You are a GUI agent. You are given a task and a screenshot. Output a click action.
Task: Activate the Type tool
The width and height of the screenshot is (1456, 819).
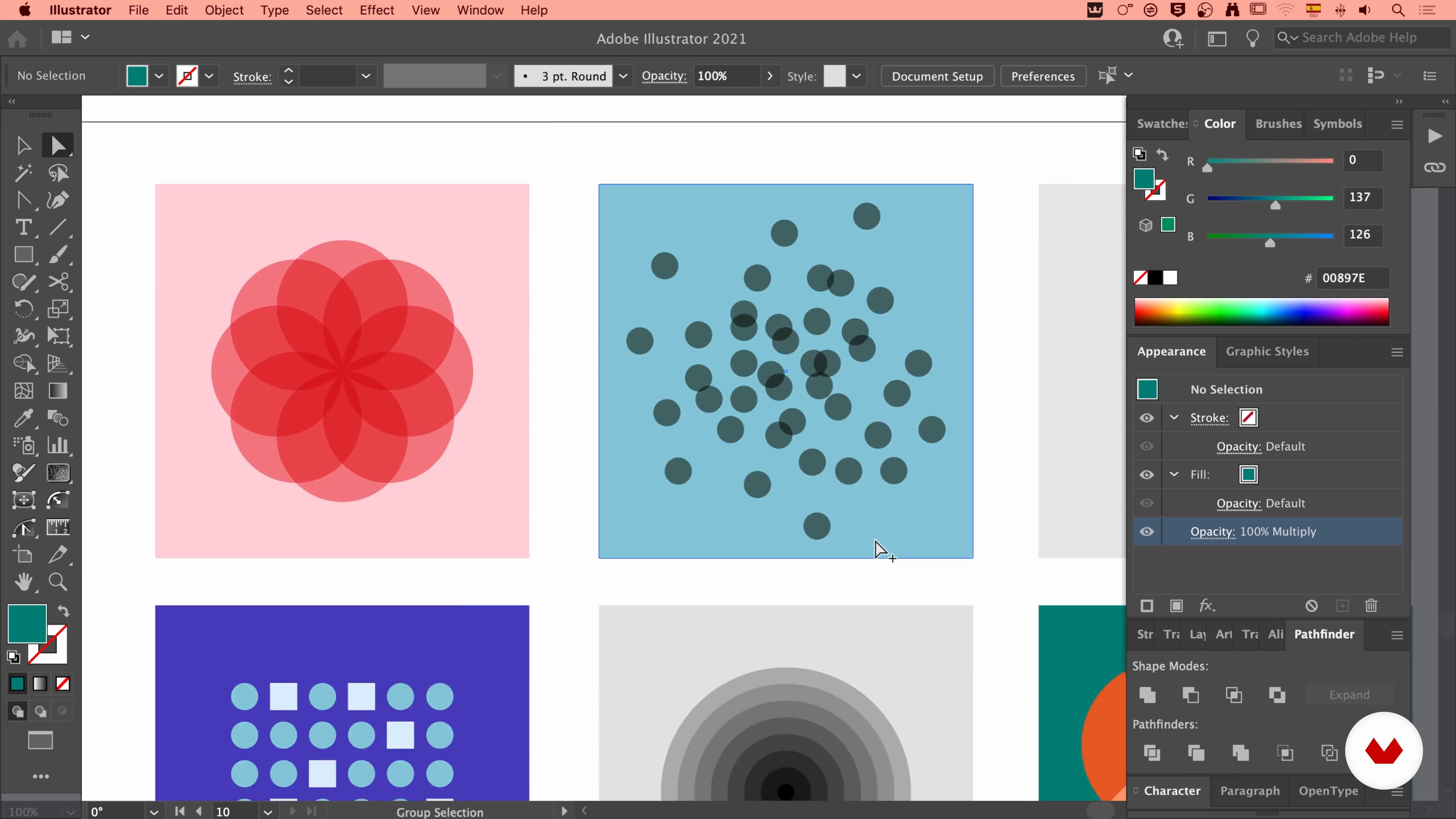coord(23,227)
